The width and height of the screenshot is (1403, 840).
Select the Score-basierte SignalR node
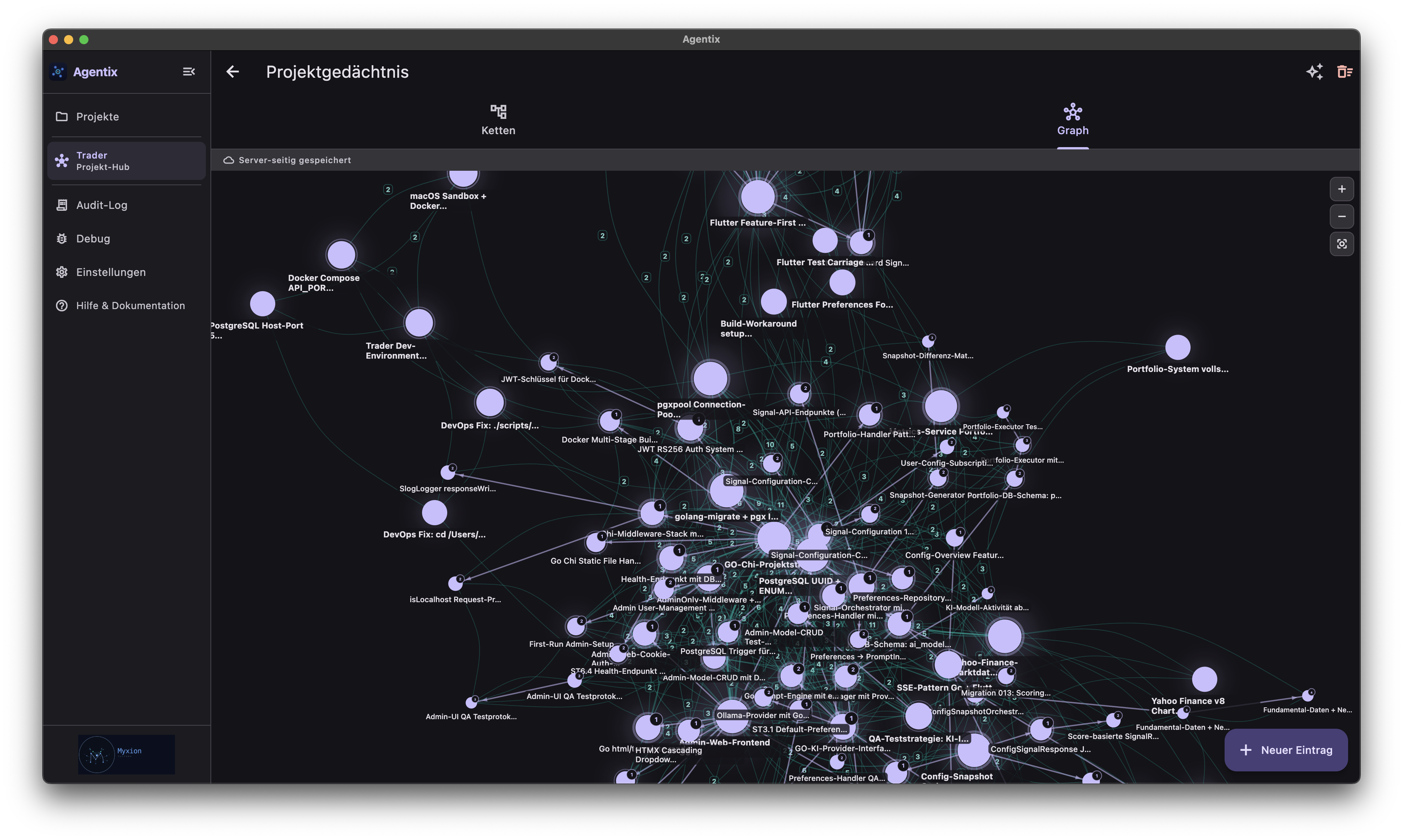[1112, 720]
